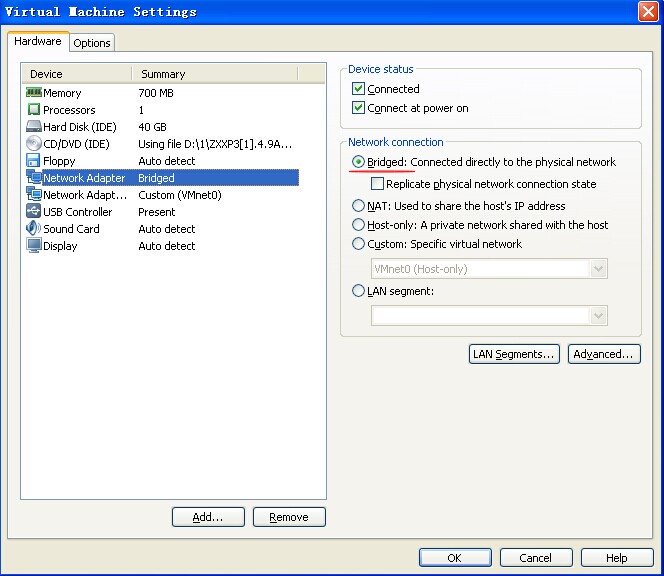The width and height of the screenshot is (664, 576).
Task: Select the Sound Card row label
Action: [x=71, y=228]
